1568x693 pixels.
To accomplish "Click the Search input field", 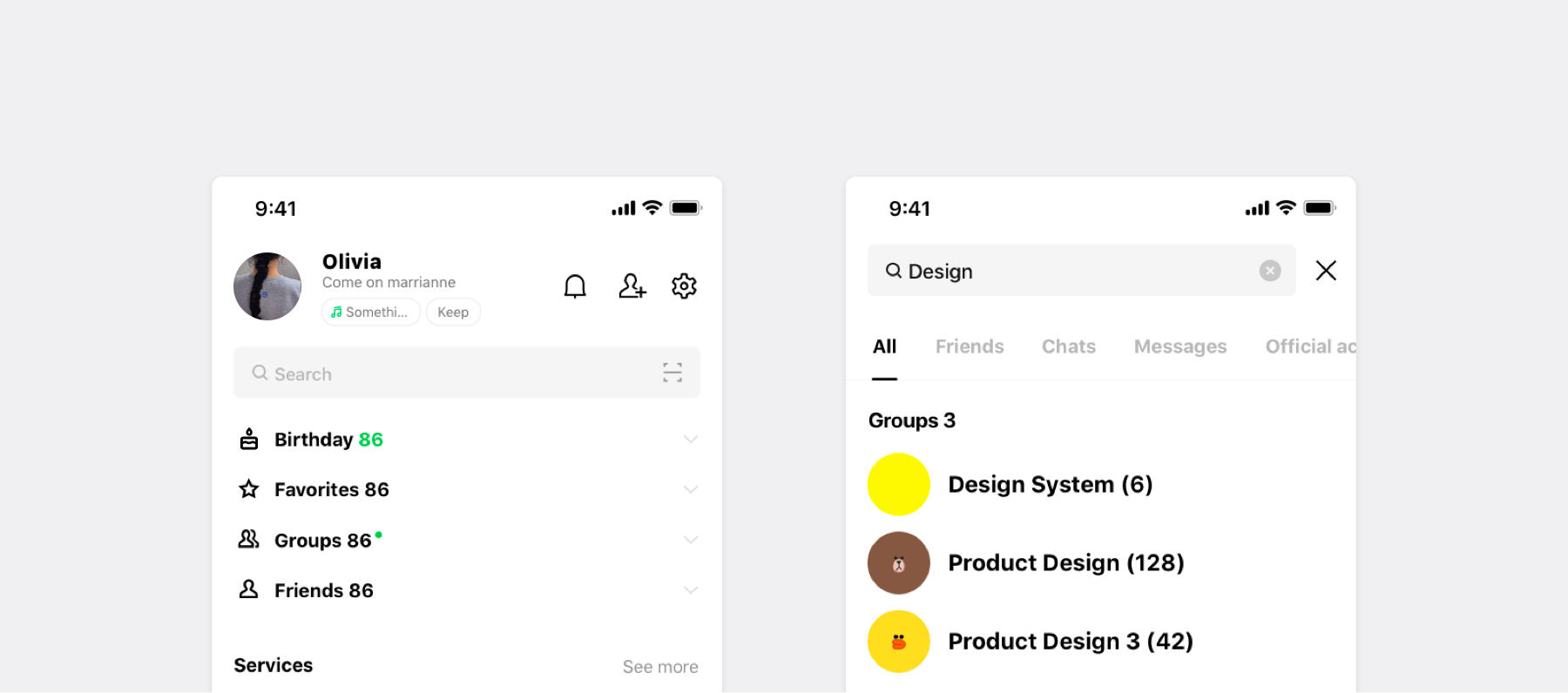I will [x=453, y=373].
